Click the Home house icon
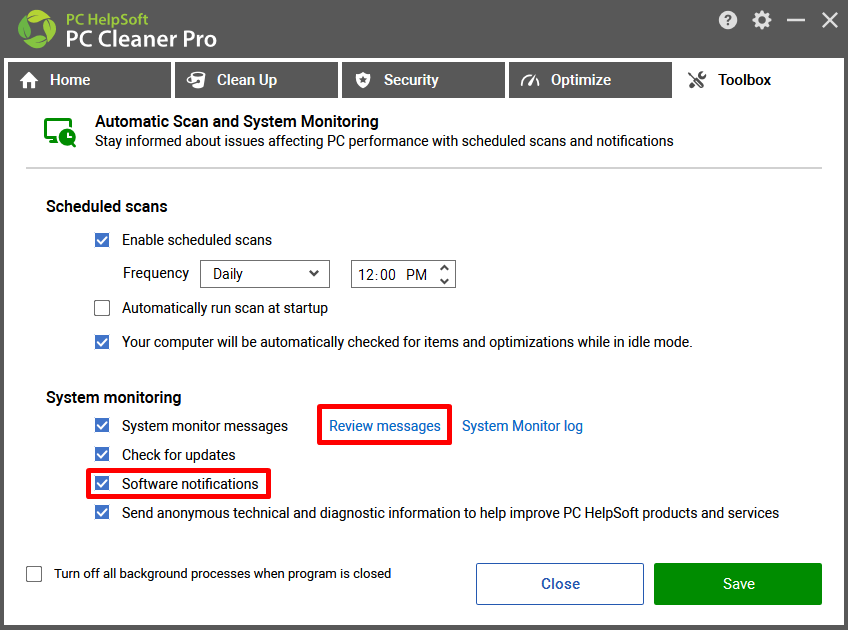This screenshot has height=630, width=848. pos(29,80)
